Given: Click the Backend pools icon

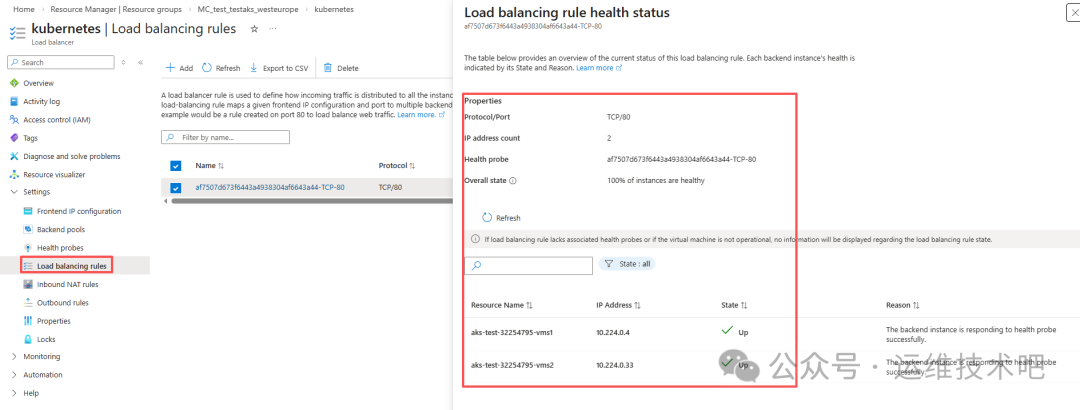Looking at the screenshot, I should tap(28, 229).
